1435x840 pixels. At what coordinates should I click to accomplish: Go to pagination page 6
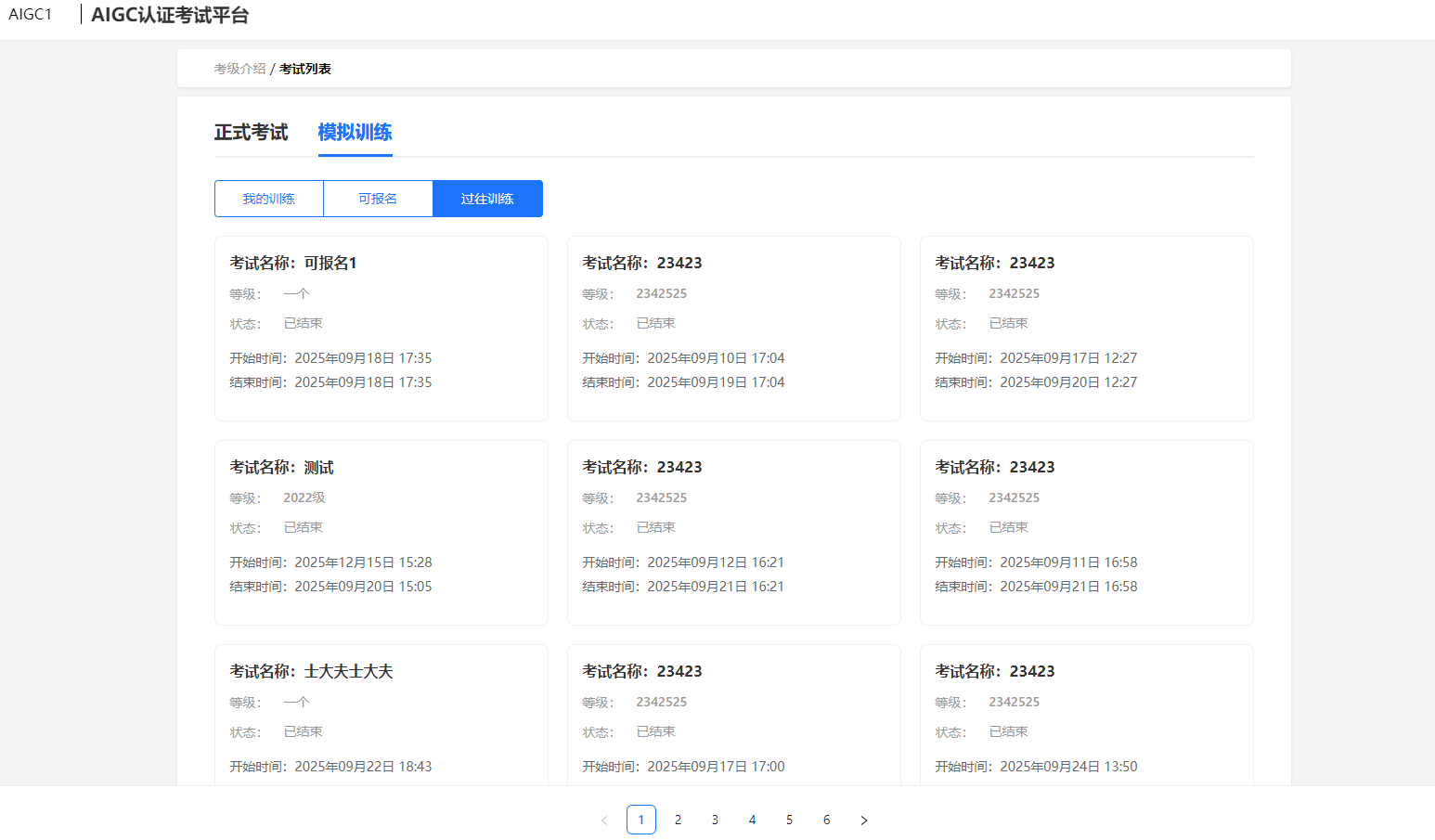click(x=827, y=820)
